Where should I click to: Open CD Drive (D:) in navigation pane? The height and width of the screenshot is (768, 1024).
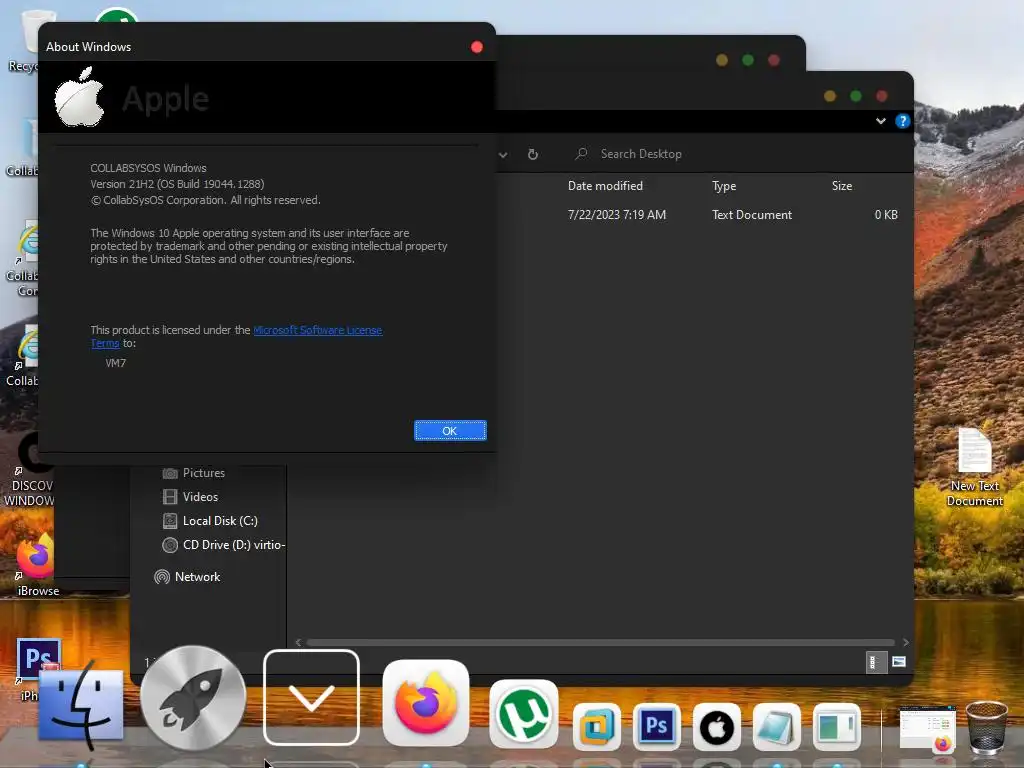click(223, 545)
